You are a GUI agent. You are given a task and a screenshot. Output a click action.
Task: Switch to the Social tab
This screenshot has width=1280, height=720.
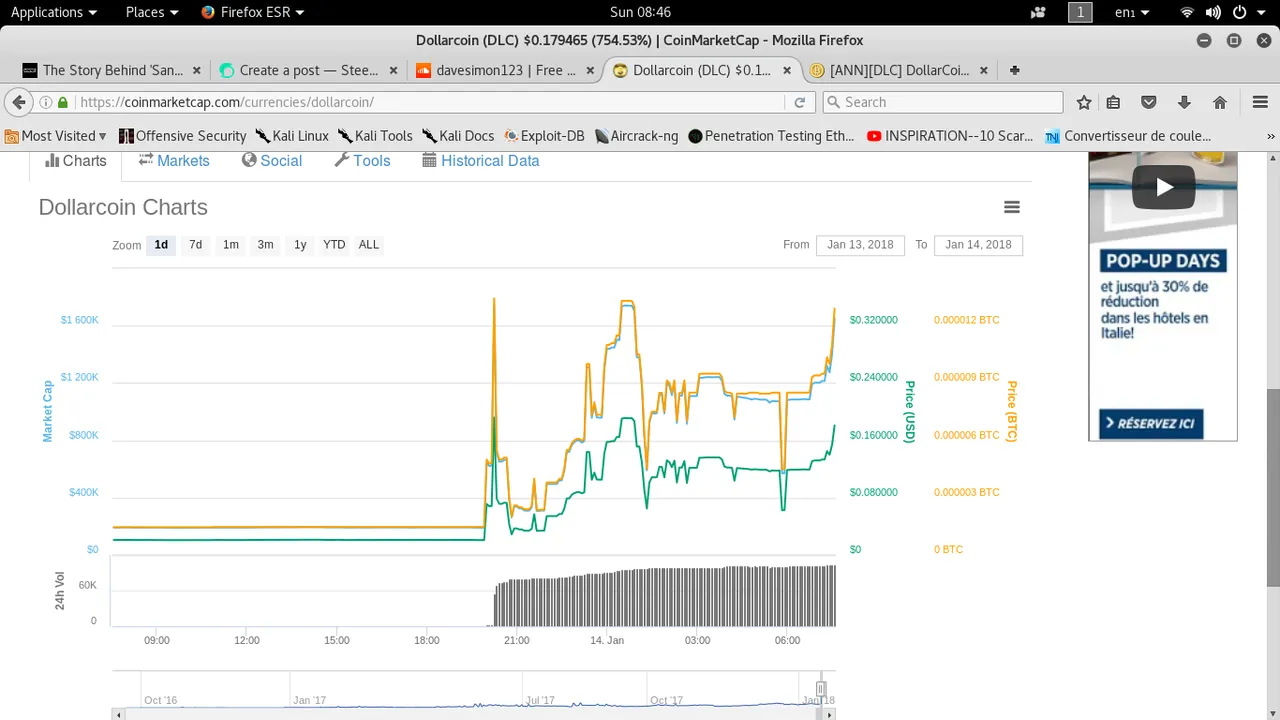pos(271,161)
